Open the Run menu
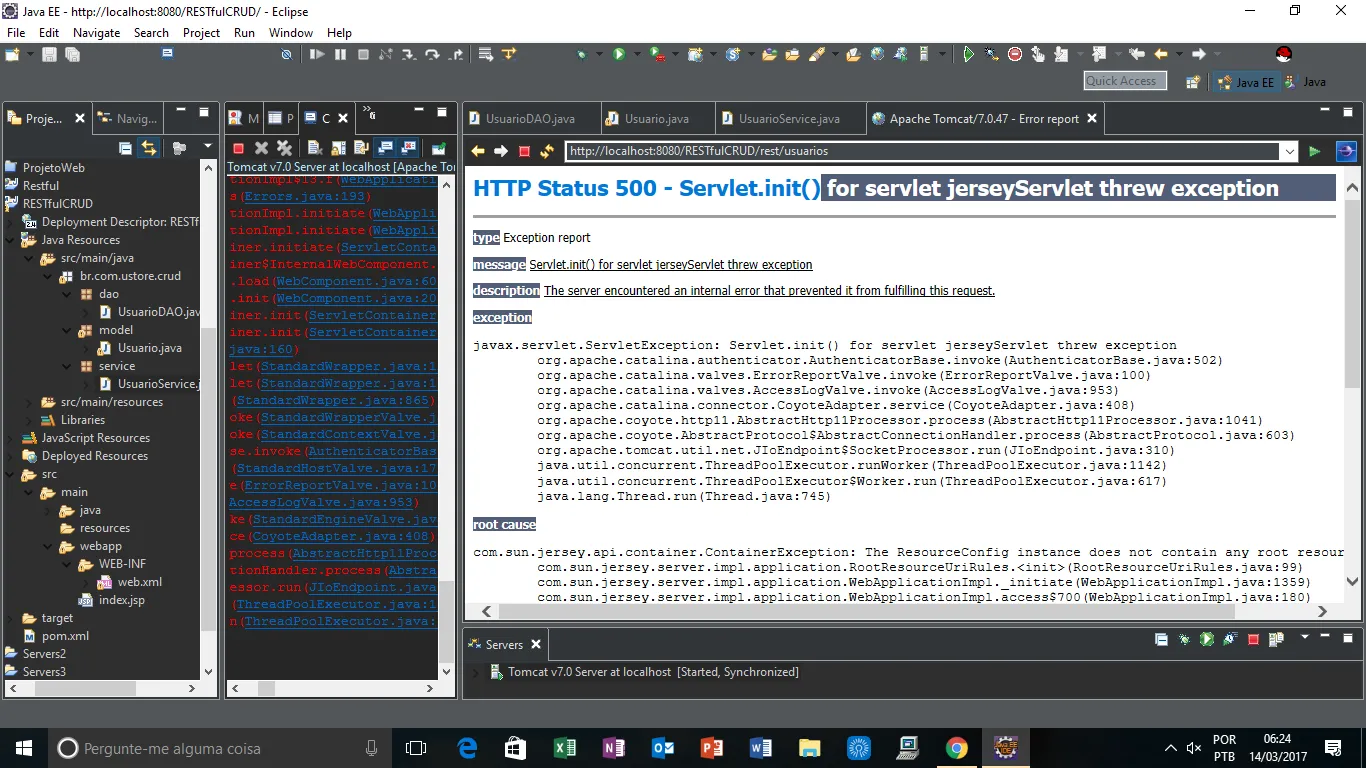1366x768 pixels. click(244, 32)
